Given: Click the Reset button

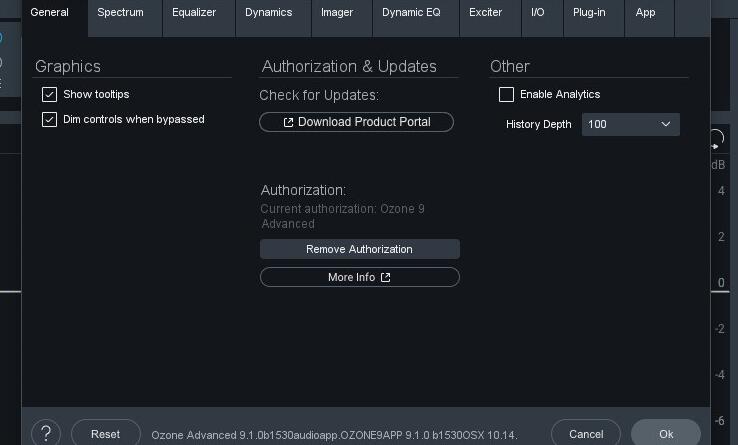Looking at the screenshot, I should click(x=106, y=434).
